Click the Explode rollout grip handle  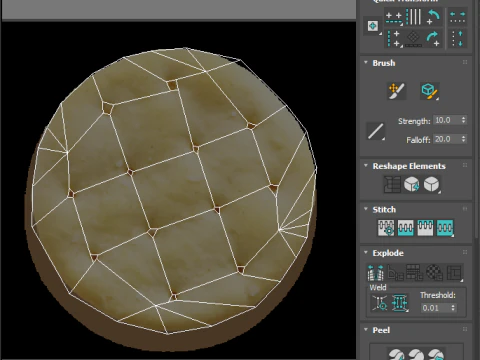[465, 252]
